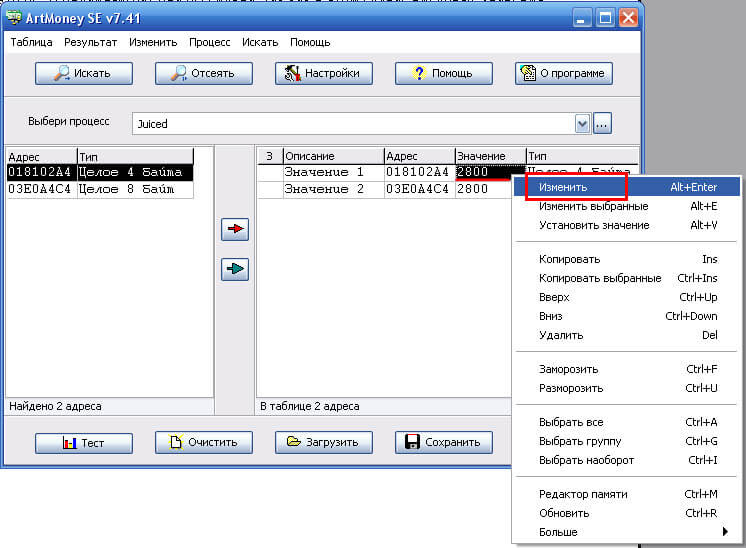This screenshot has width=746, height=548.
Task: Click the browse '...' button next to process
Action: pyautogui.click(x=602, y=124)
